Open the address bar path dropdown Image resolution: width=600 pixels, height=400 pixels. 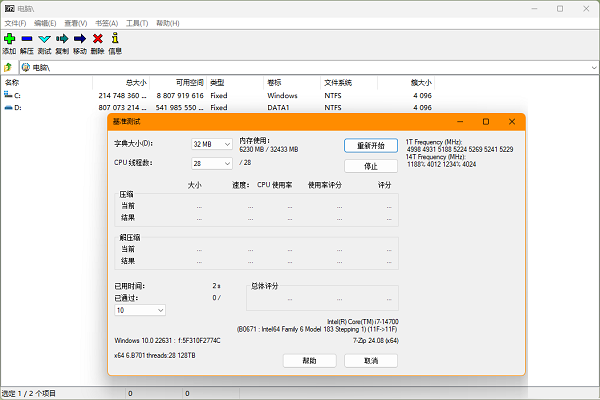(x=591, y=67)
